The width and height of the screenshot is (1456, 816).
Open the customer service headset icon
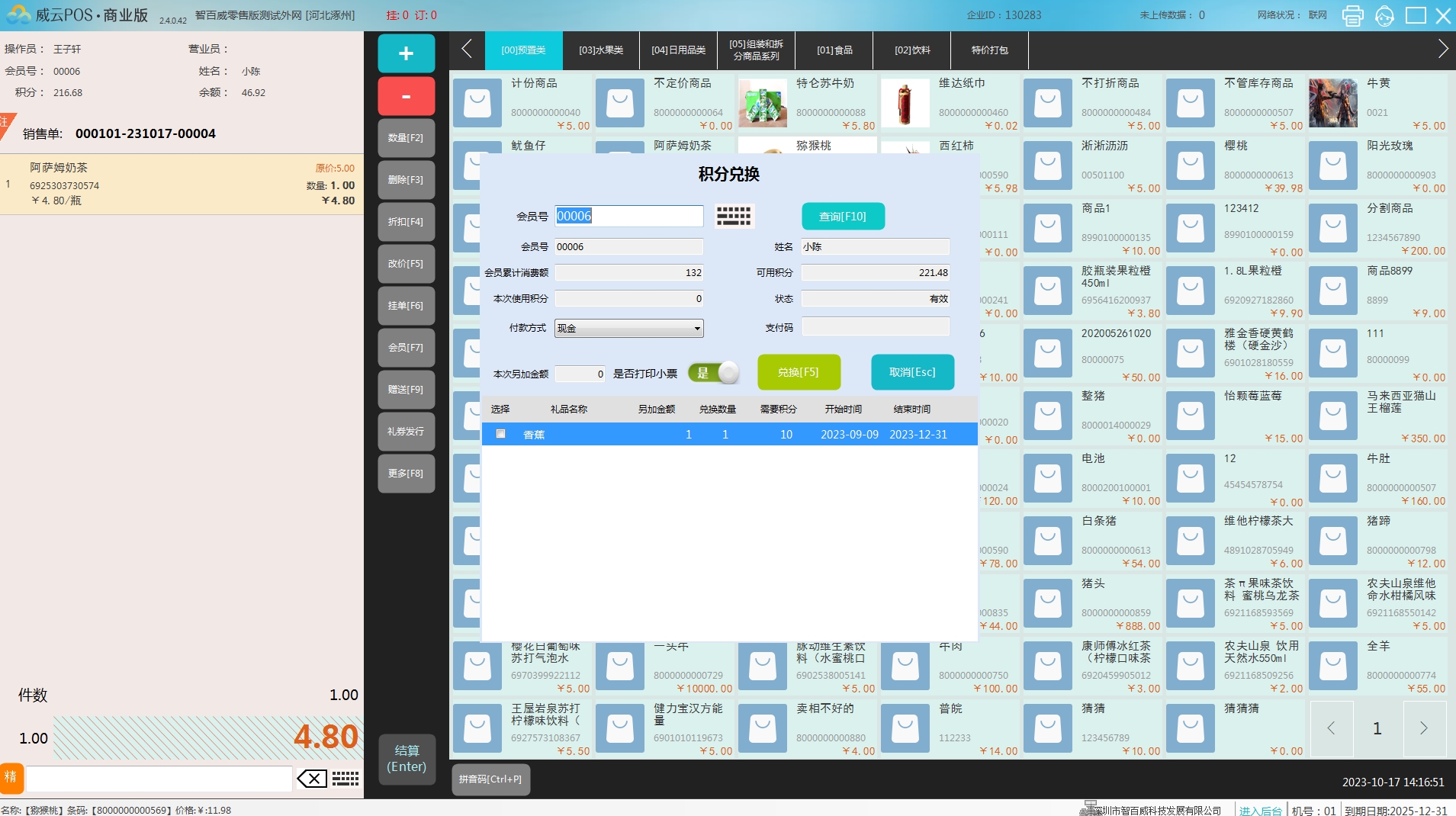[x=1384, y=15]
